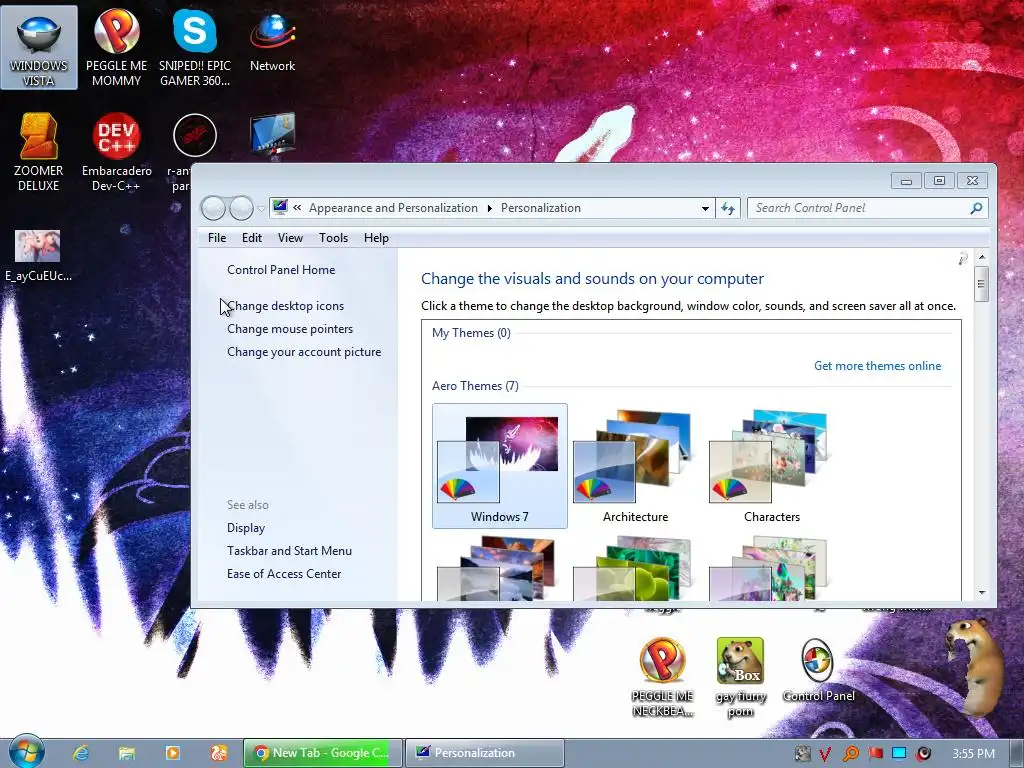Click Get more themes online link

coord(877,366)
